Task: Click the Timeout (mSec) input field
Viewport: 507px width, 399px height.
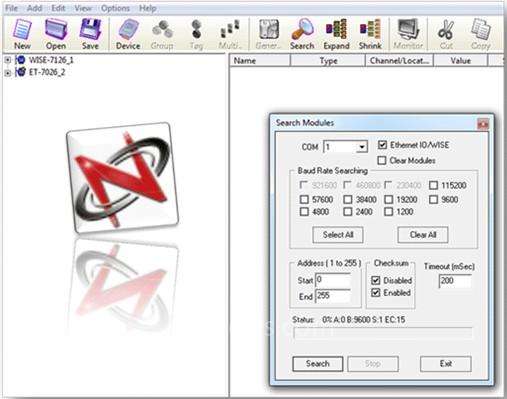Action: click(455, 281)
